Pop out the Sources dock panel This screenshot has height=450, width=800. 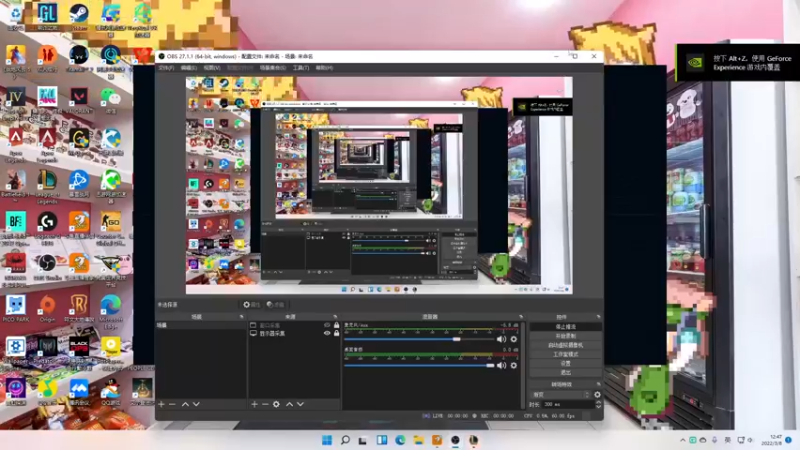pyautogui.click(x=335, y=317)
